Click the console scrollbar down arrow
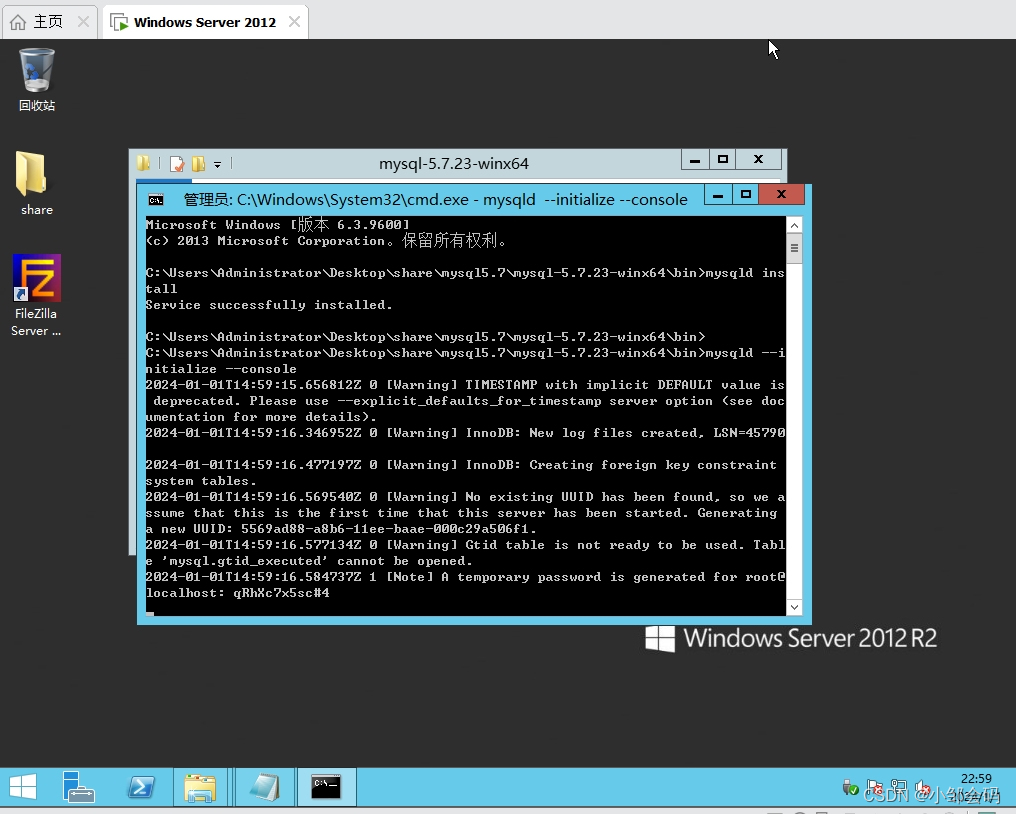The width and height of the screenshot is (1016, 814). (x=794, y=607)
